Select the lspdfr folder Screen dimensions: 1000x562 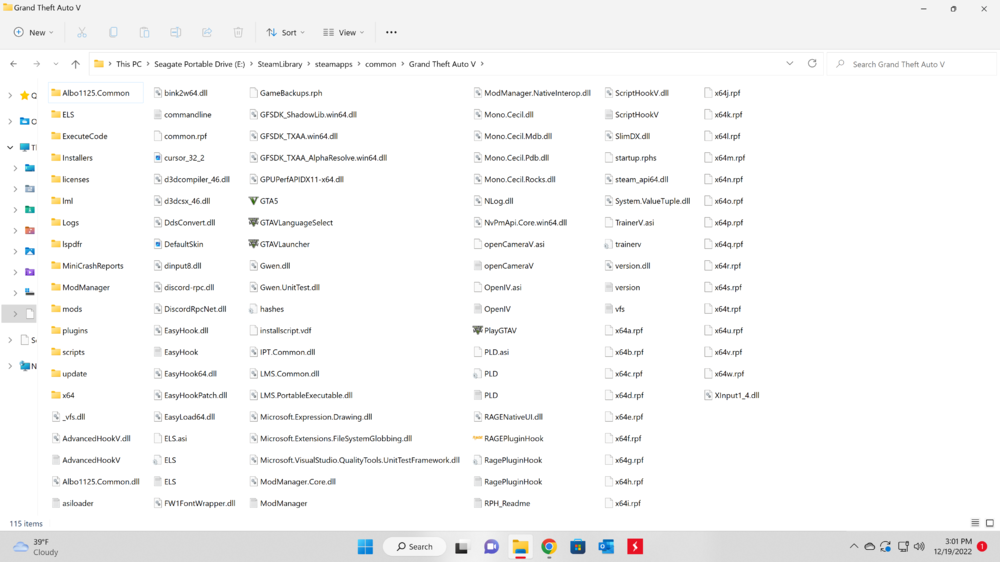coord(66,244)
